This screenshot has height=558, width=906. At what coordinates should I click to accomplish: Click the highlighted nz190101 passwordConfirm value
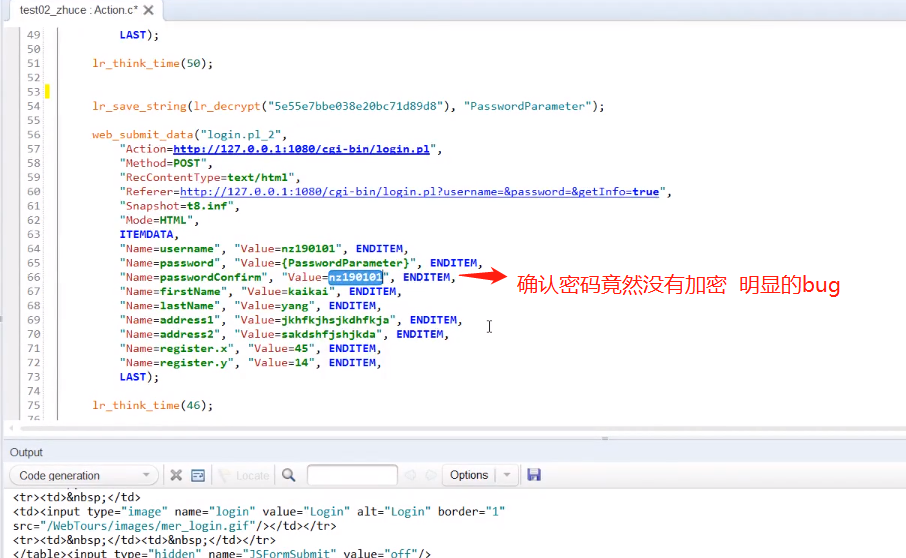click(355, 277)
